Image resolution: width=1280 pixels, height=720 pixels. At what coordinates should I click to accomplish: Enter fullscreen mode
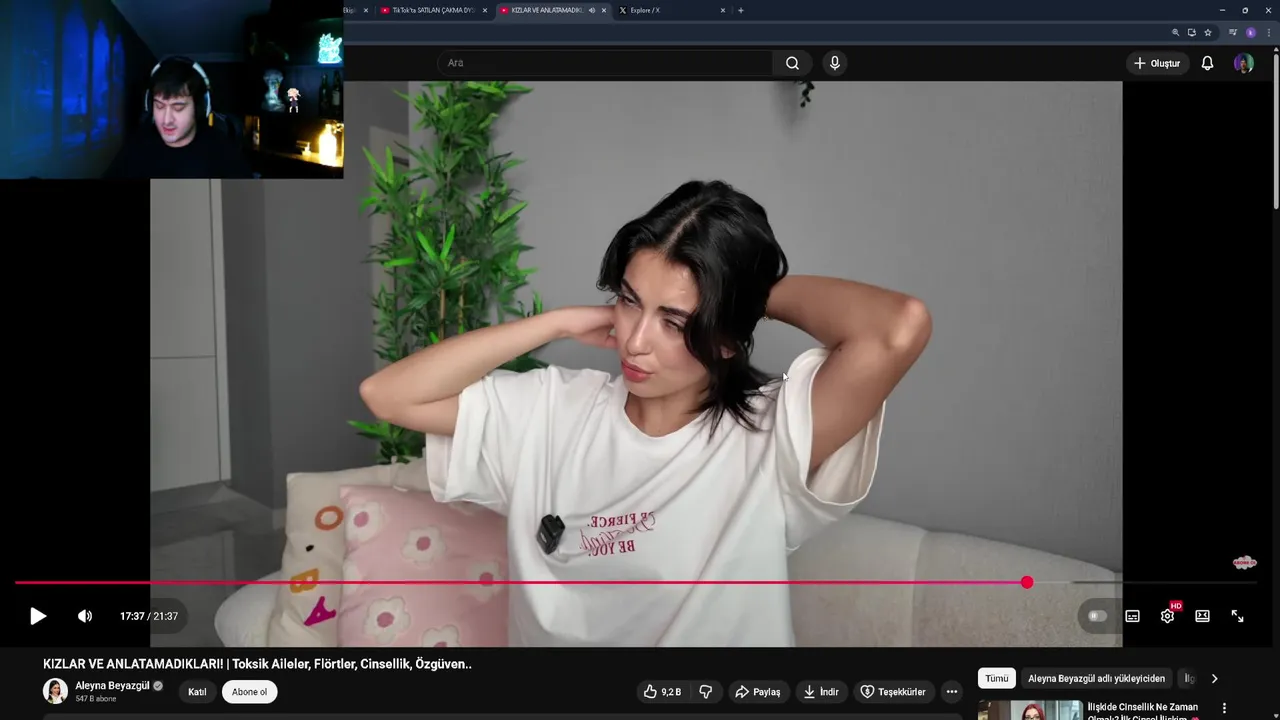(1237, 616)
